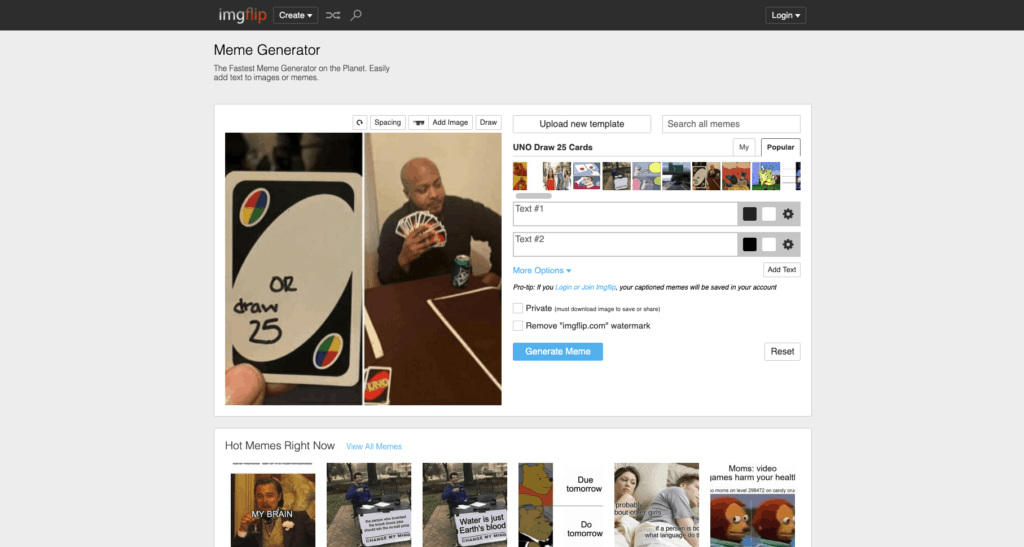The height and width of the screenshot is (547, 1024).
Task: Open the View All Memes link
Action: pos(374,446)
